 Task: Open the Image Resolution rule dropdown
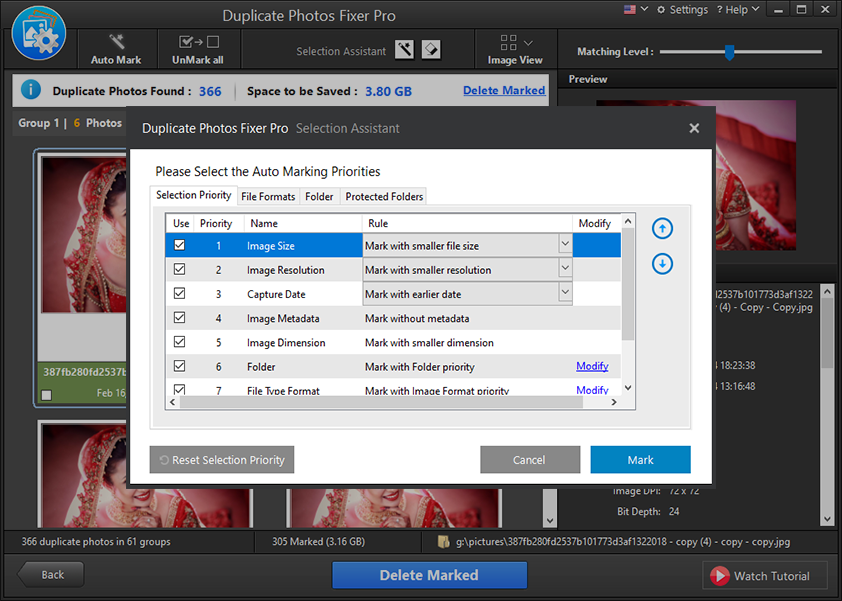[x=565, y=268]
